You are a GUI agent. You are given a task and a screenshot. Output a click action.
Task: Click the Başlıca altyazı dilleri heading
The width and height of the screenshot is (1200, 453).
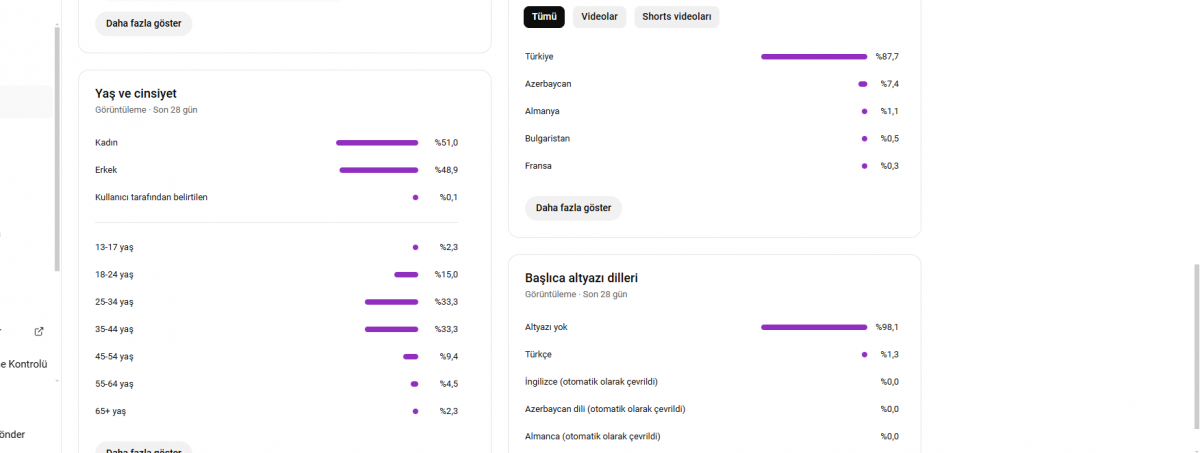[581, 278]
